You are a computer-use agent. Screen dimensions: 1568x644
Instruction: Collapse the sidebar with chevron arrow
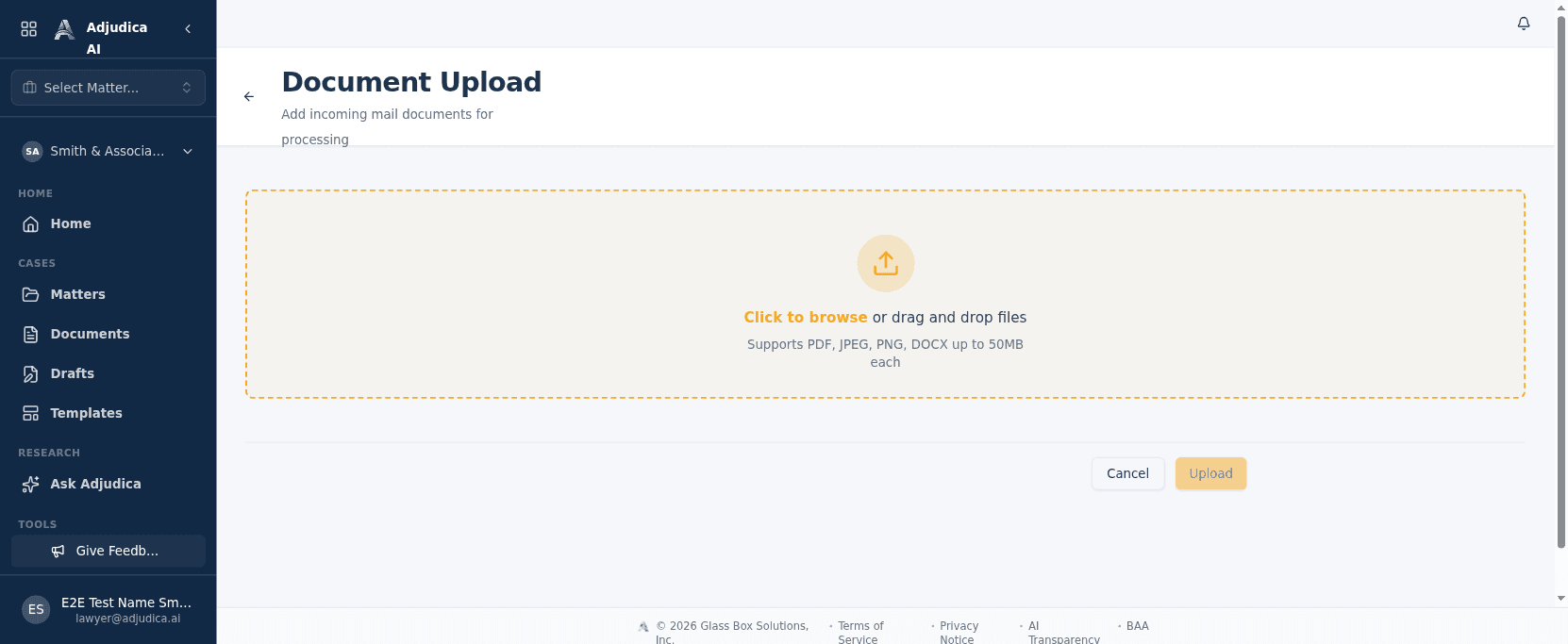(x=188, y=29)
